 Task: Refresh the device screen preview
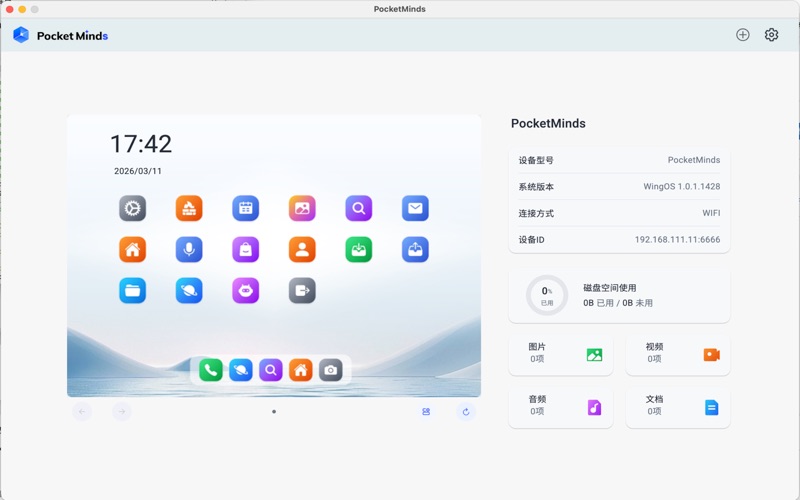[466, 412]
